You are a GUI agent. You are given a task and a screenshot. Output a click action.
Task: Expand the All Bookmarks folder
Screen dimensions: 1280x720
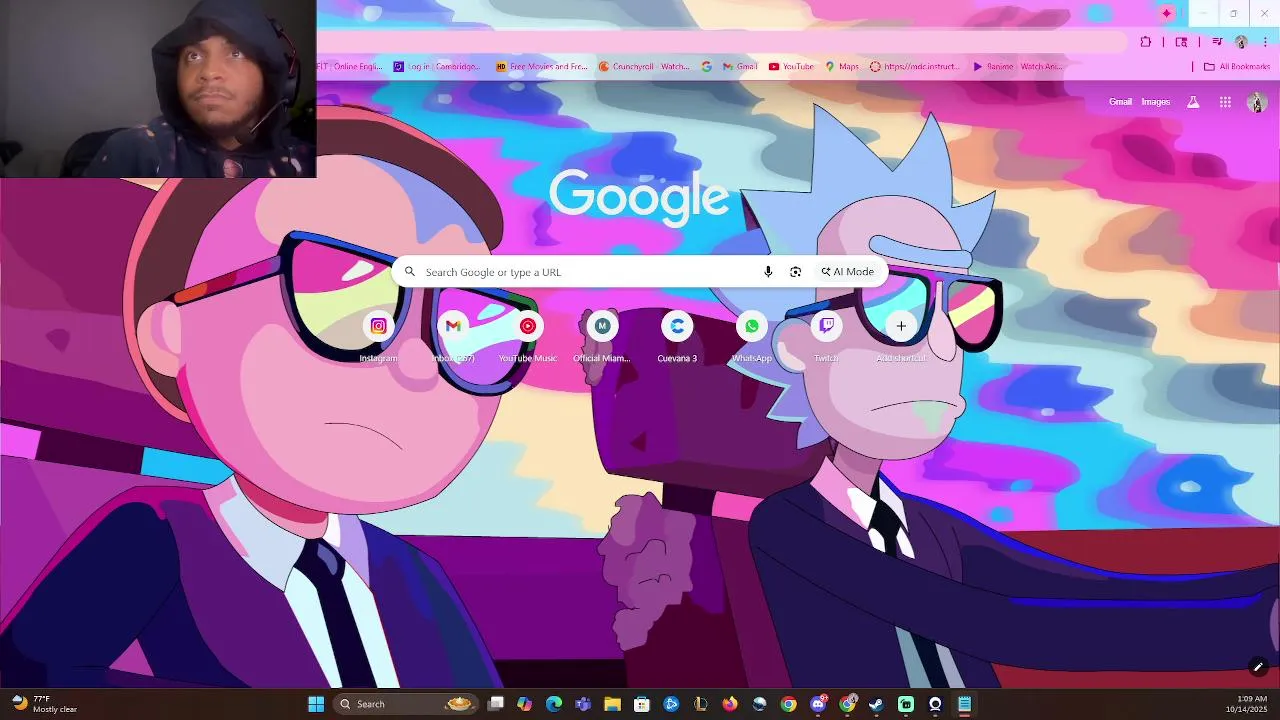(x=1237, y=67)
